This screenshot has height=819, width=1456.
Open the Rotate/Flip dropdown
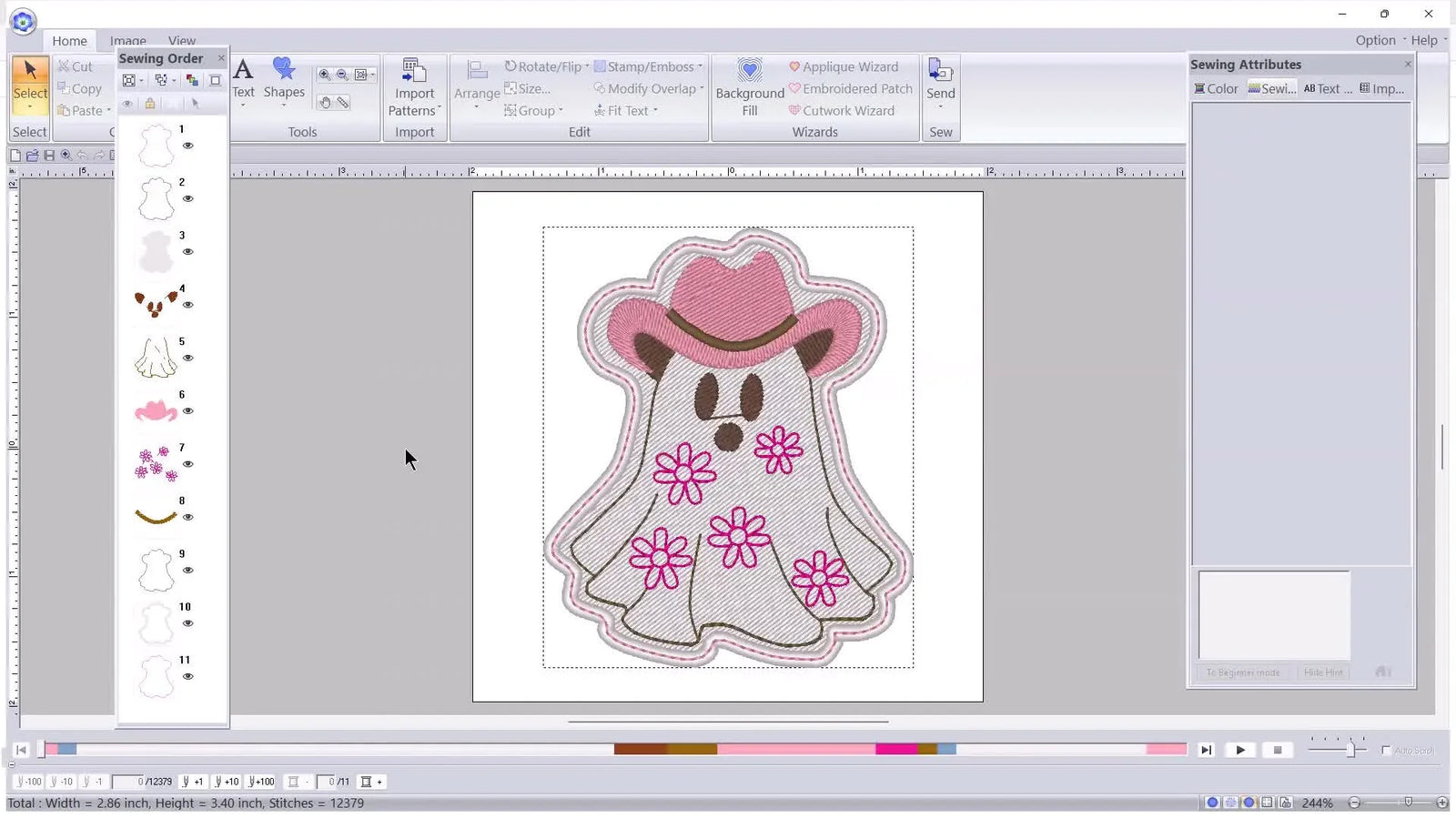[x=547, y=66]
